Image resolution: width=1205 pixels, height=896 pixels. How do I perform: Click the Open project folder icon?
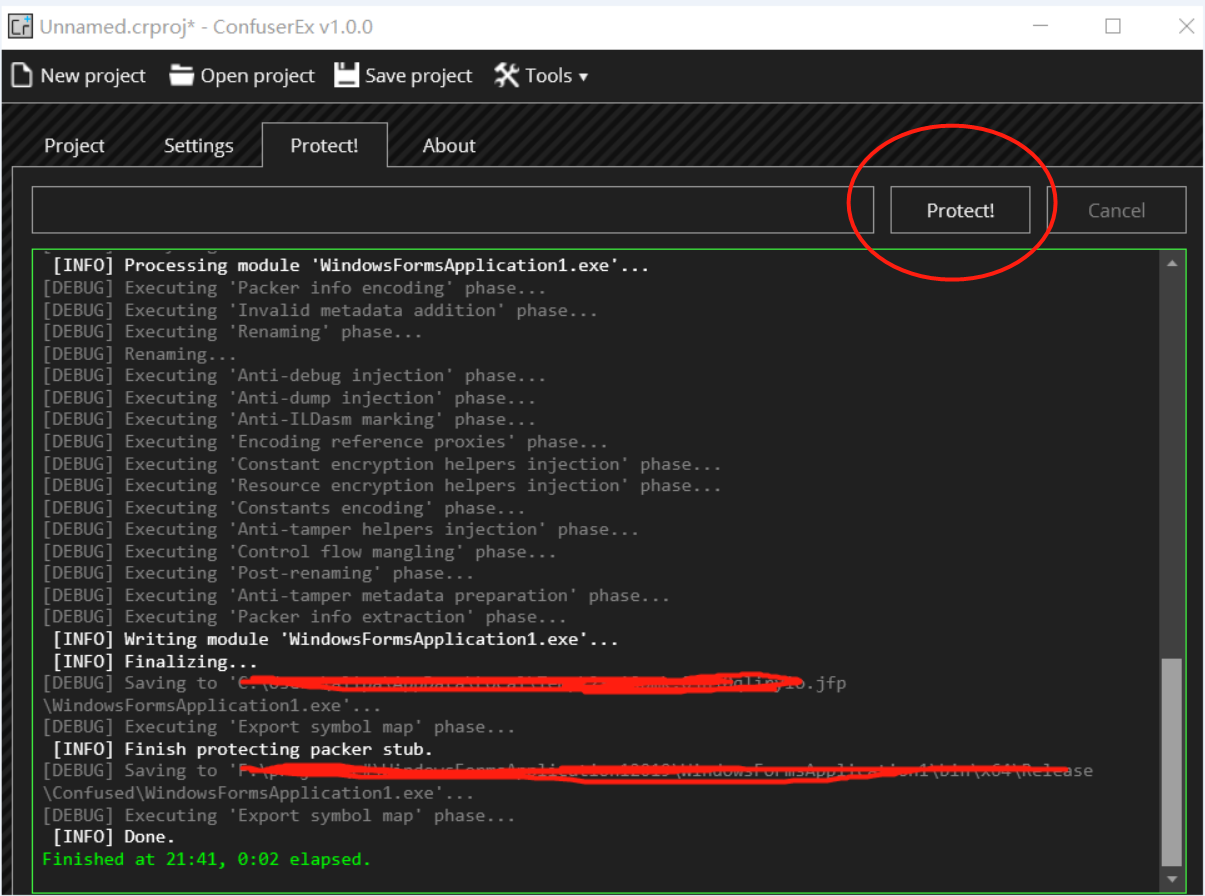pos(181,75)
